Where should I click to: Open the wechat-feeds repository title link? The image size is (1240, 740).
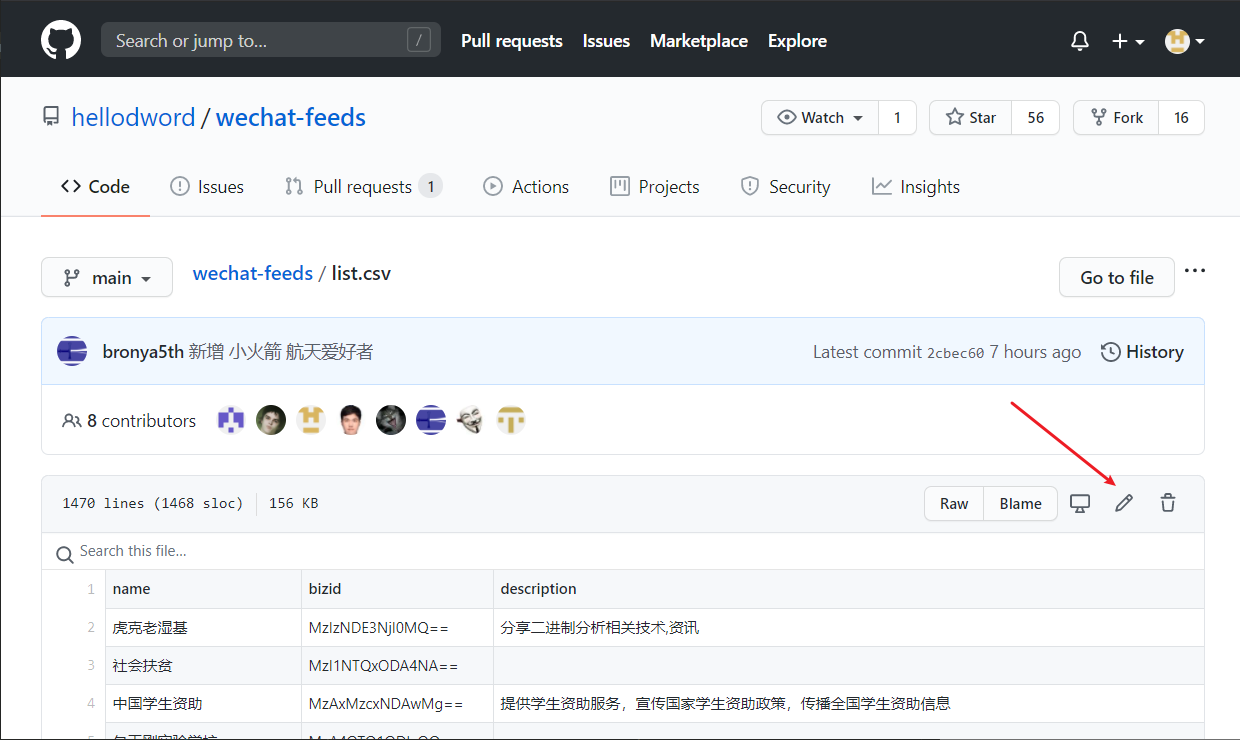(291, 117)
